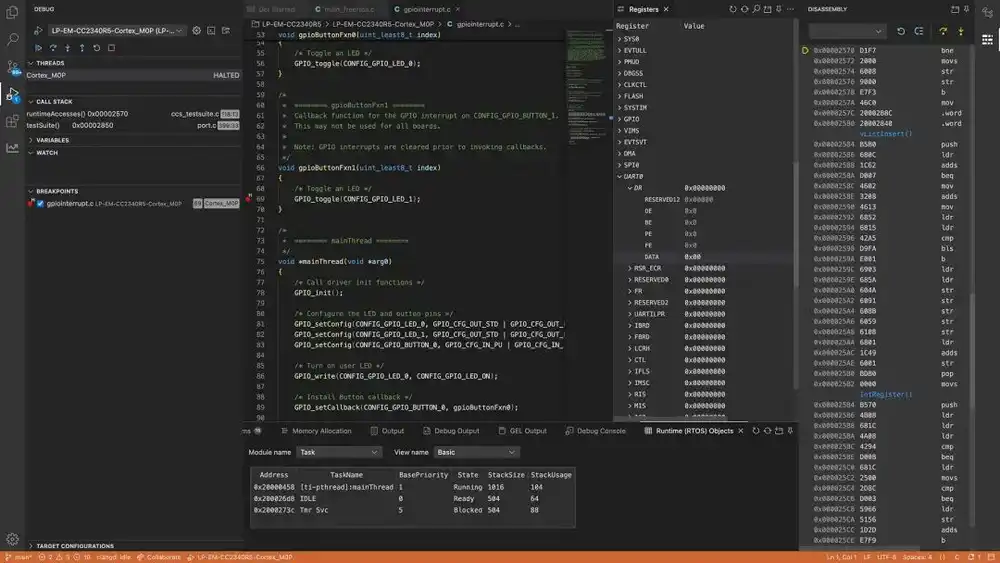Select the testSuite() call stack frame
This screenshot has height=563, width=1000.
(133, 126)
